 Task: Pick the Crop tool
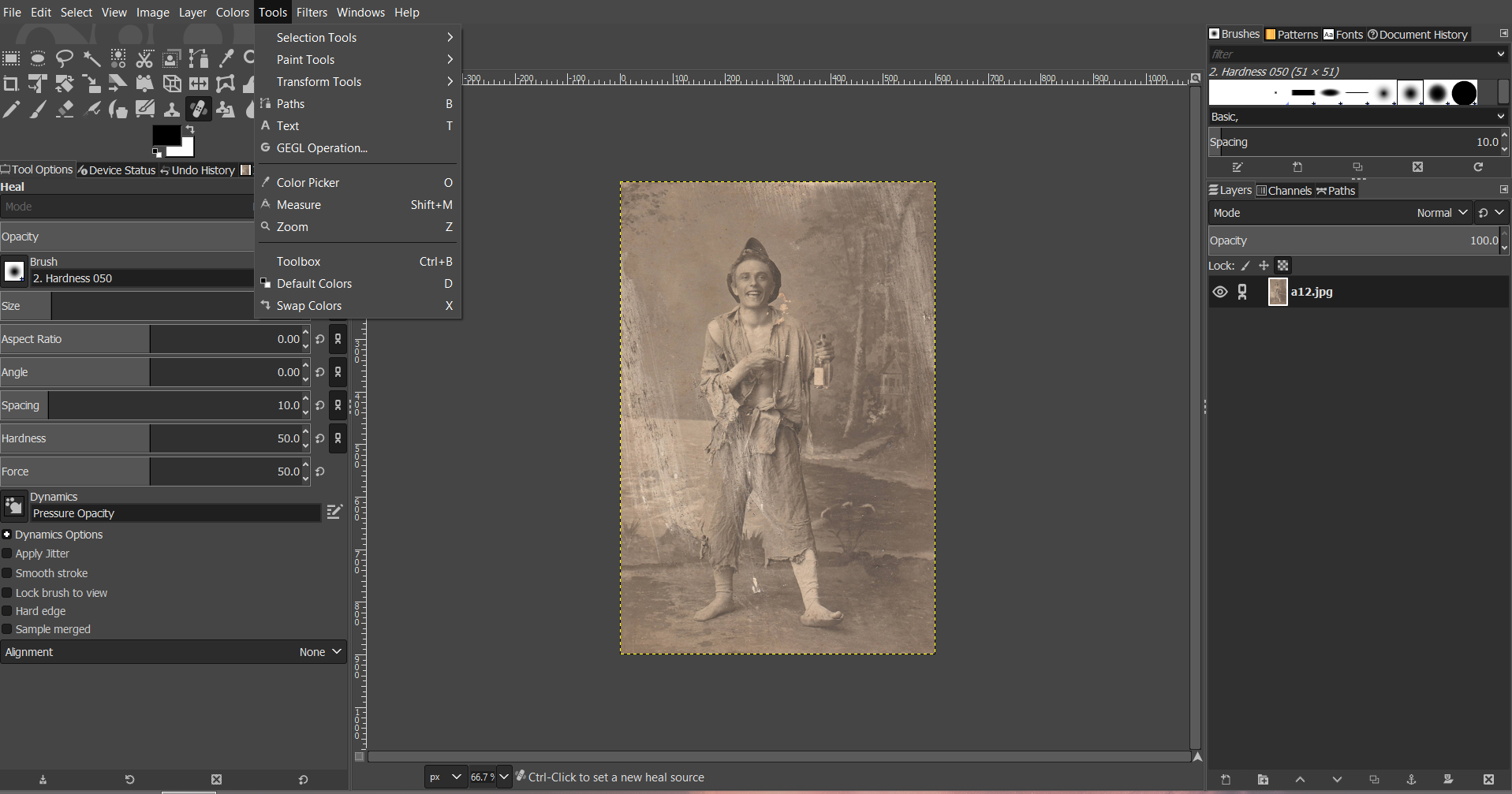click(11, 84)
